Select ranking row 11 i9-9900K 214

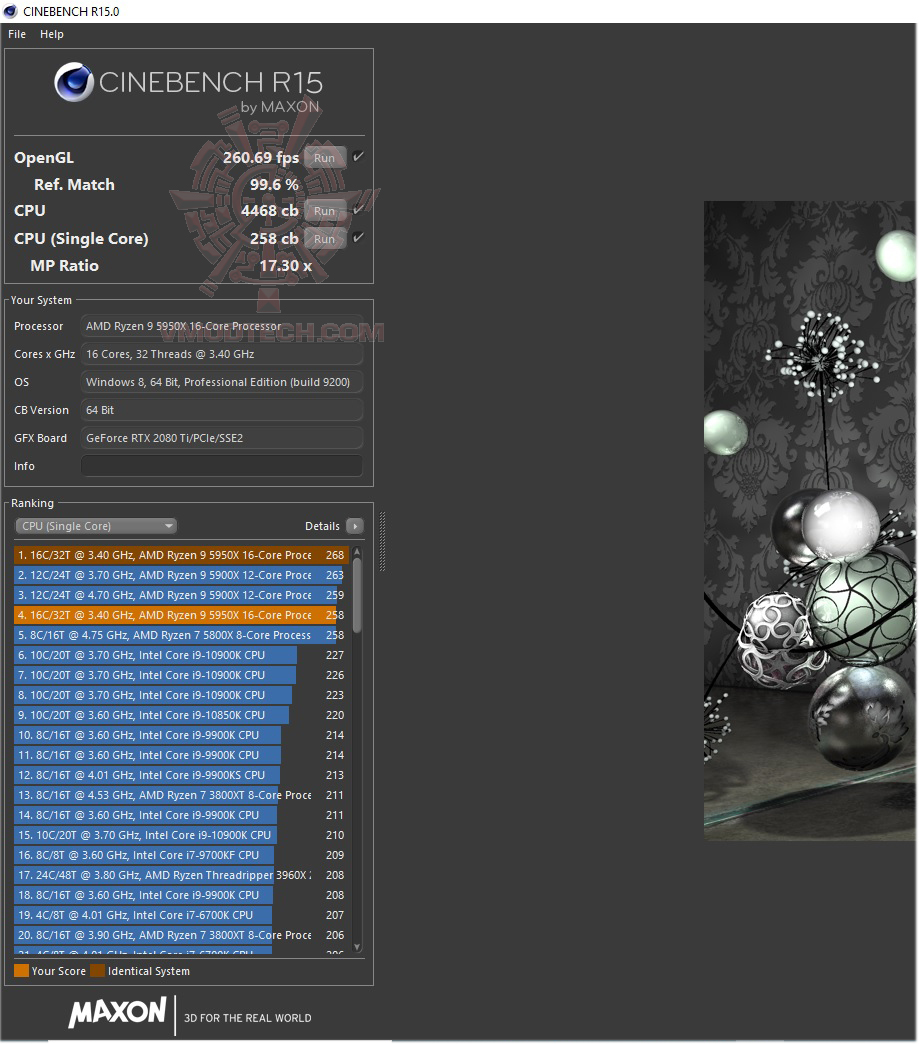[x=181, y=755]
